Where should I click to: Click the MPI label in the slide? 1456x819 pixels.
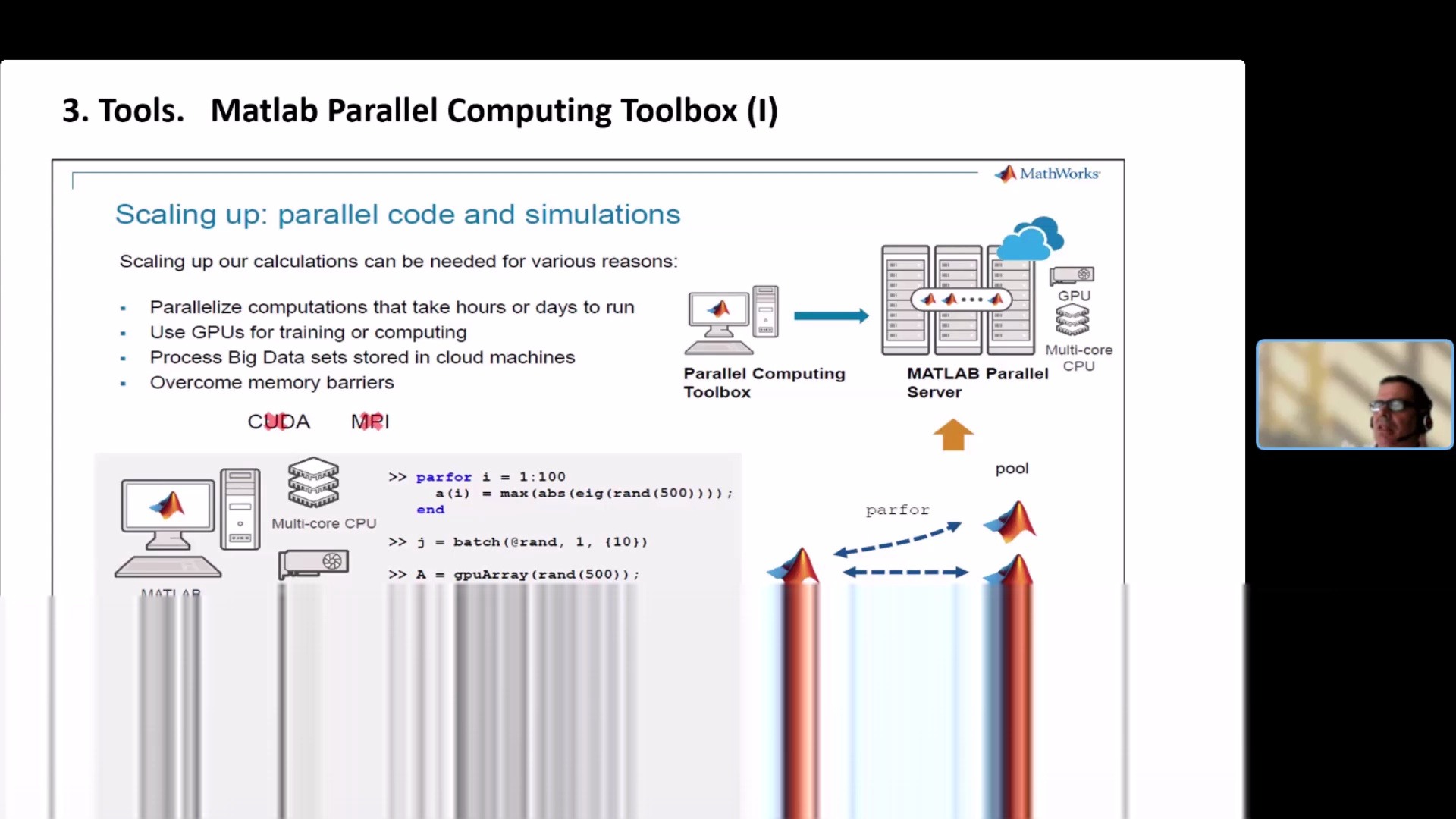coord(369,420)
